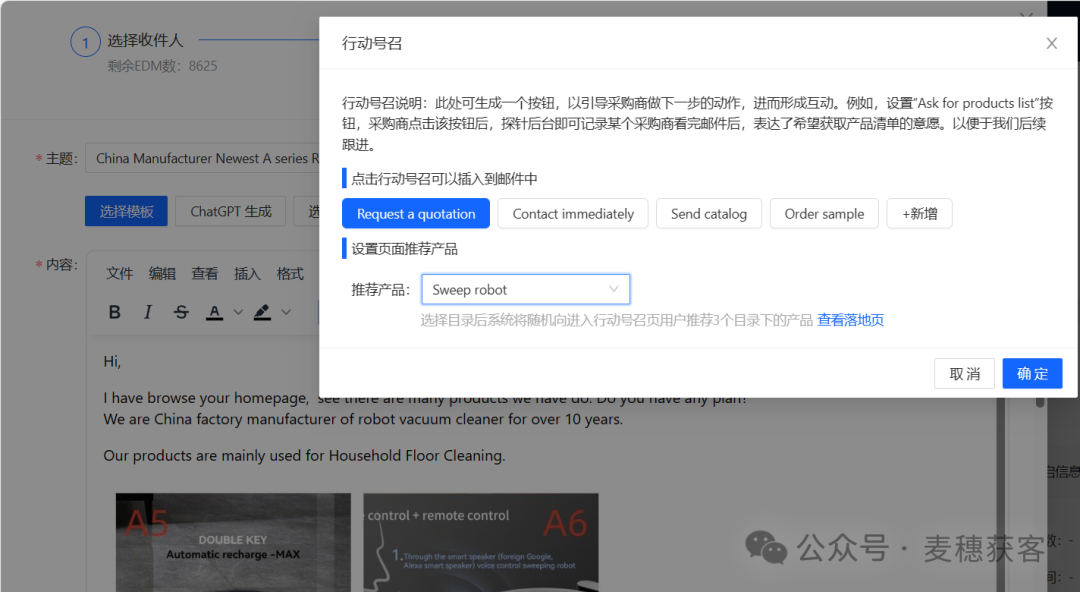Open the 查看落地页 link
Screen dimensions: 1080x592
coord(849,319)
